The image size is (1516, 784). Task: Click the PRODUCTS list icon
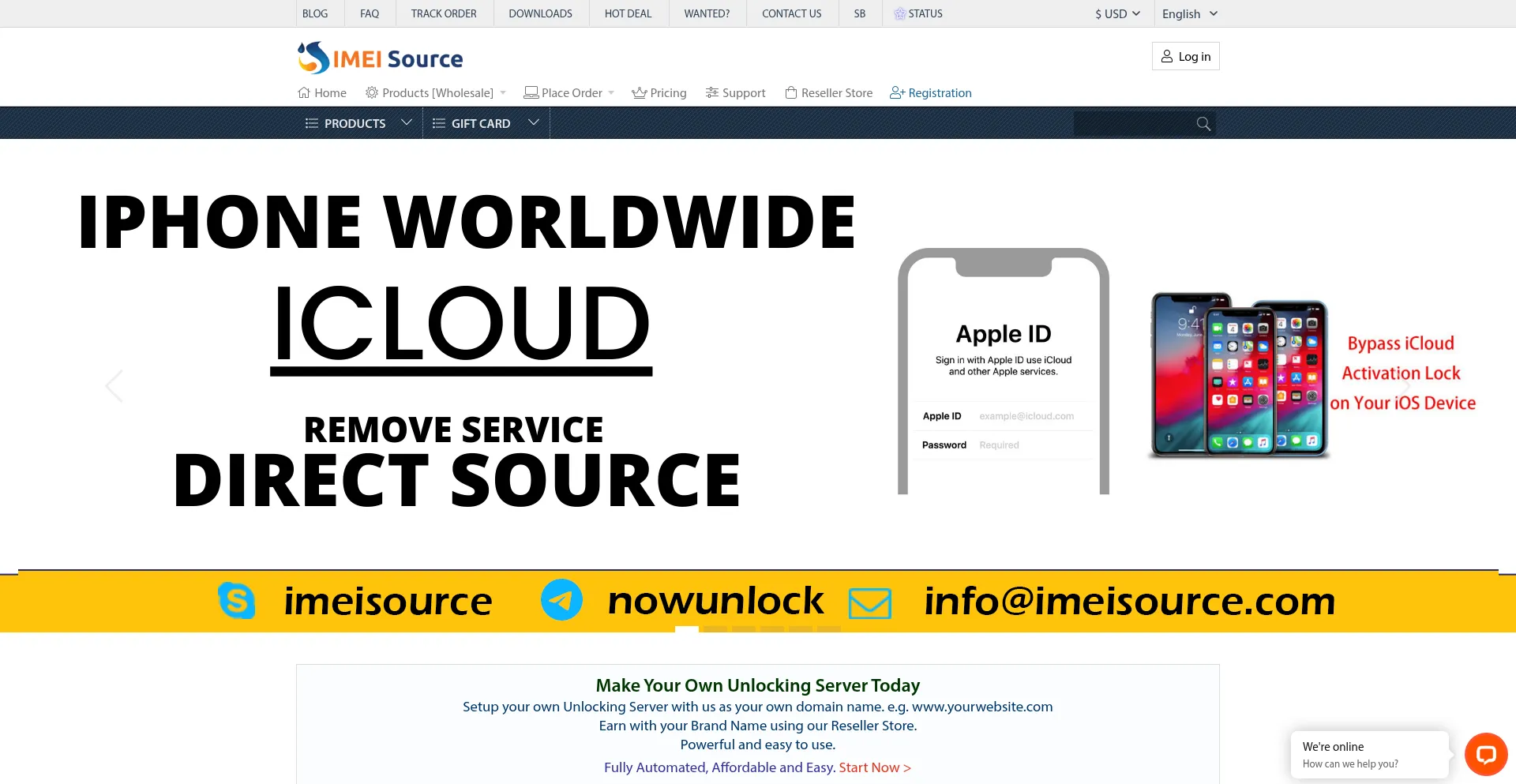tap(312, 123)
